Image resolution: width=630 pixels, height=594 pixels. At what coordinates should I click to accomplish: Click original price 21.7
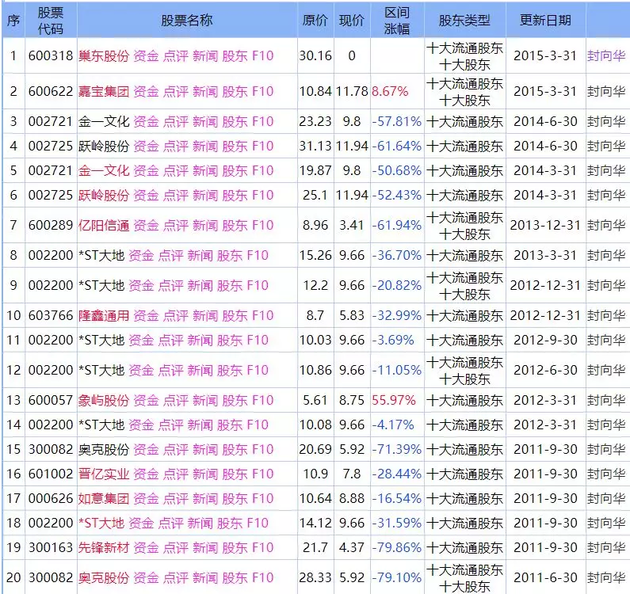(315, 547)
